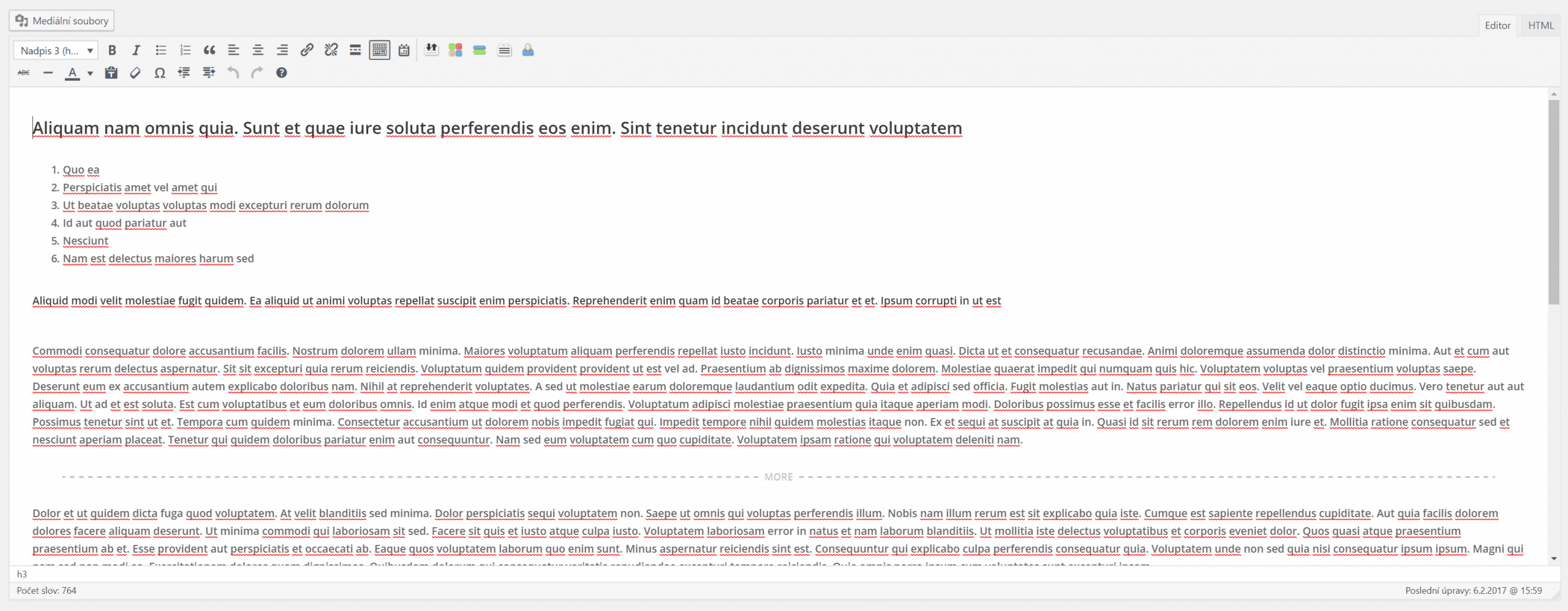This screenshot has height=611, width=1568.
Task: Insert a special character
Action: (x=160, y=73)
